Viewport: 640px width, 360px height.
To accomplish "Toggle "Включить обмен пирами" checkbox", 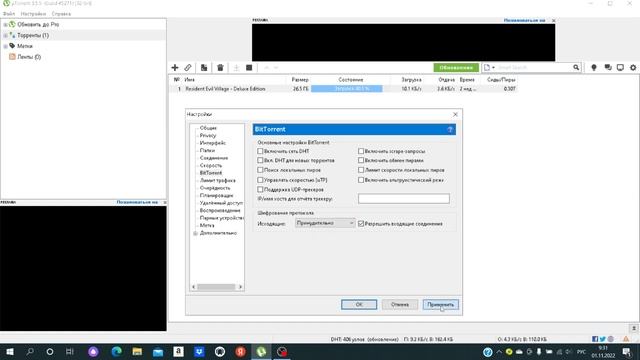I will click(x=361, y=160).
